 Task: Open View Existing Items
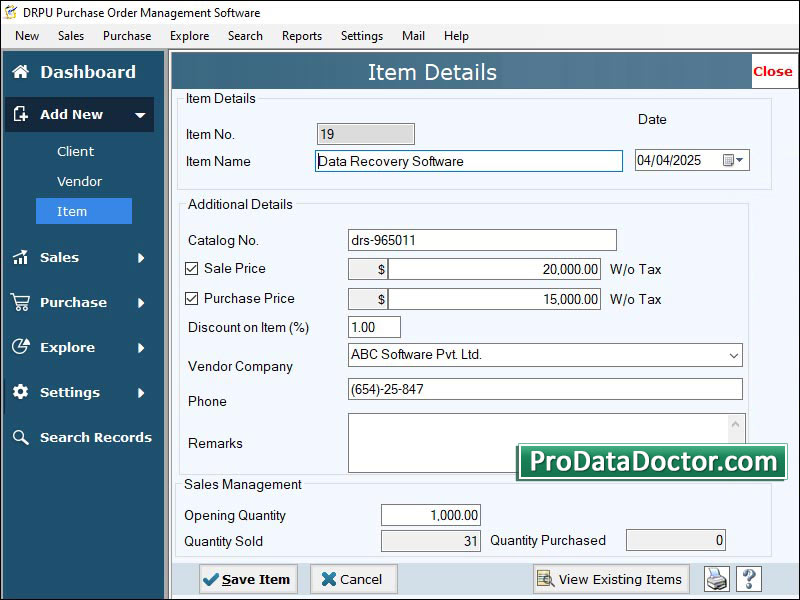click(x=610, y=578)
